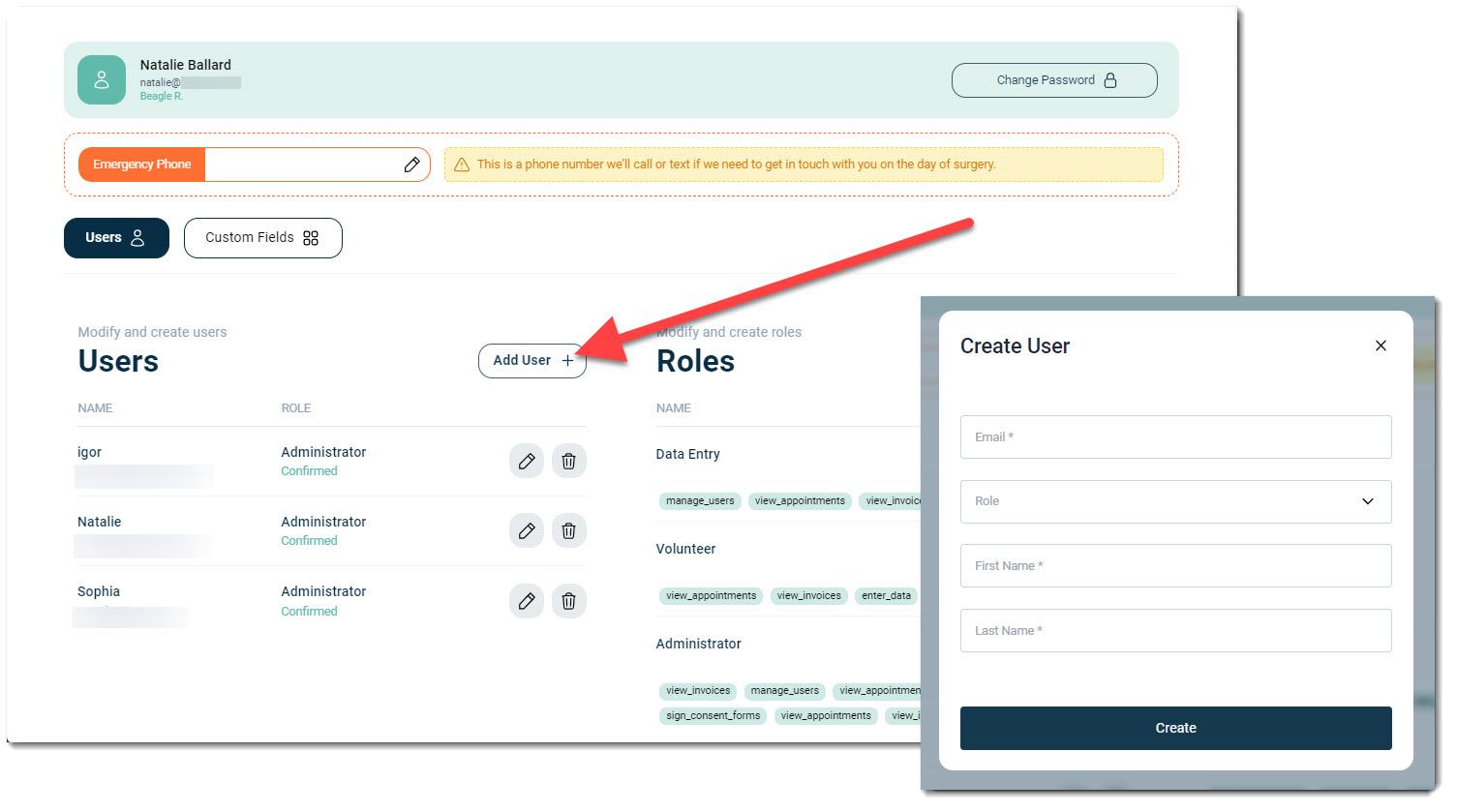Edit Sophia's user entry with pencil icon
Image resolution: width=1457 pixels, height=812 pixels.
(526, 602)
